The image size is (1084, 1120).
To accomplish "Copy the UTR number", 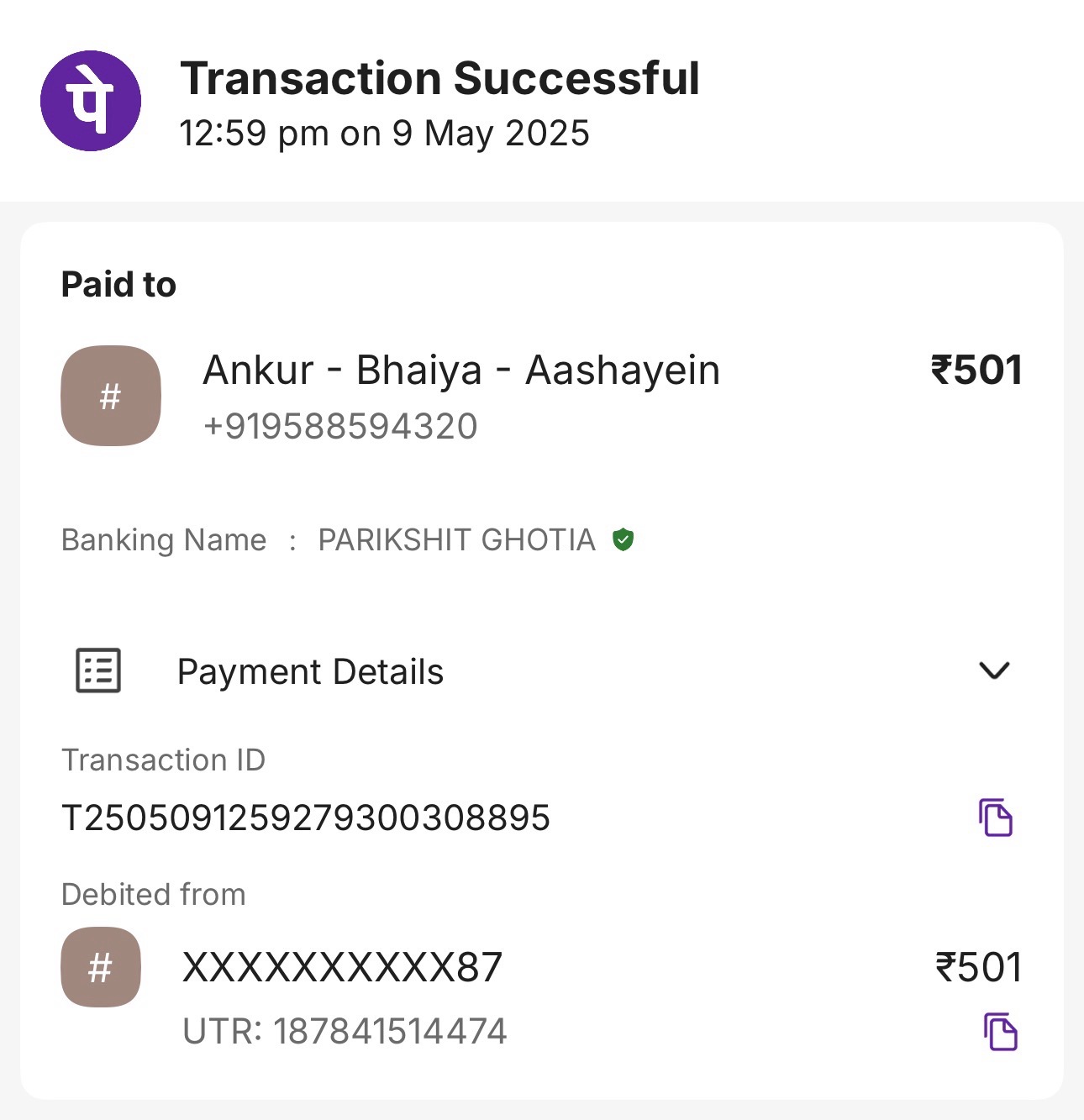I will point(1000,1032).
